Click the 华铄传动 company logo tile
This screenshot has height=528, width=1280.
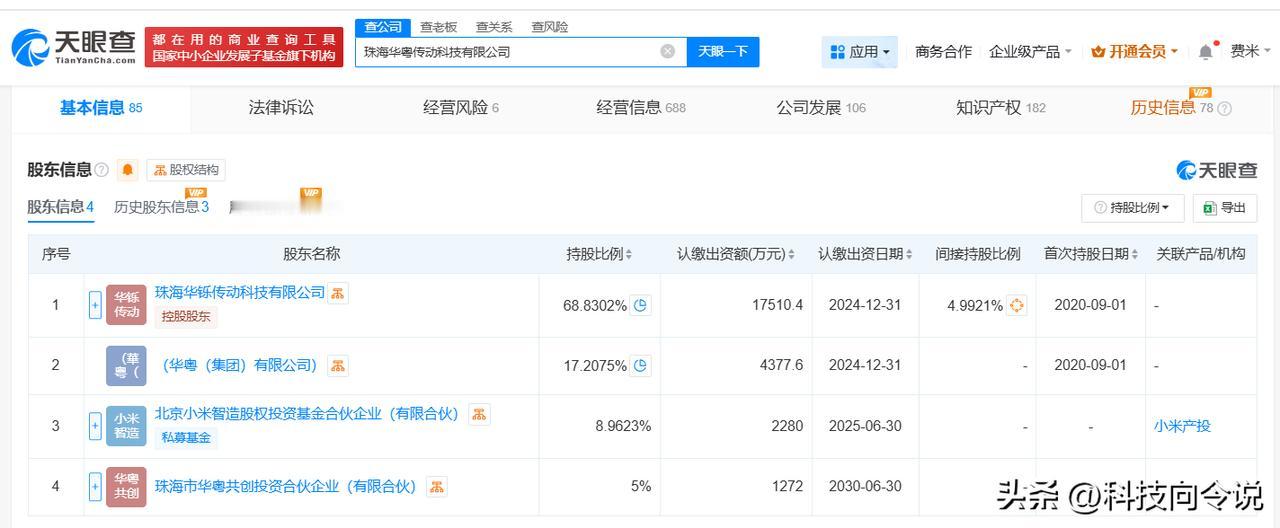(x=126, y=305)
